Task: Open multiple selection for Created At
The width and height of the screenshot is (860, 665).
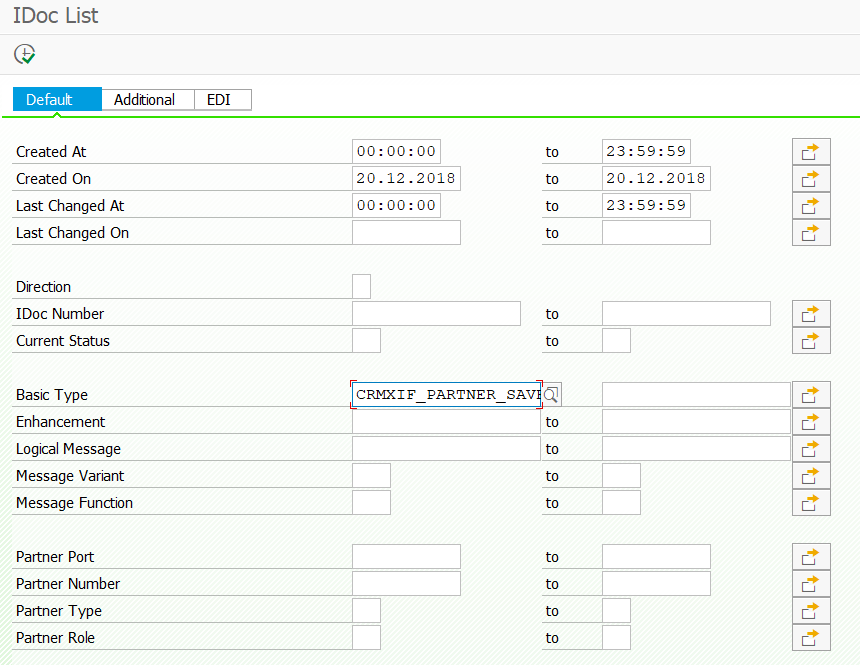Action: (811, 152)
